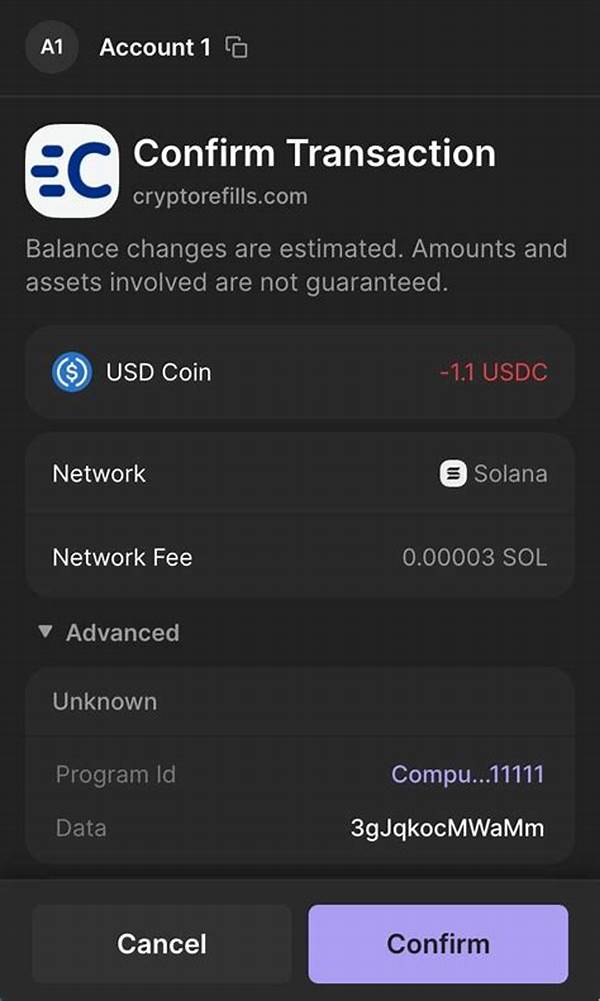Click the Advanced section label
The height and width of the screenshot is (1001, 600).
click(122, 632)
